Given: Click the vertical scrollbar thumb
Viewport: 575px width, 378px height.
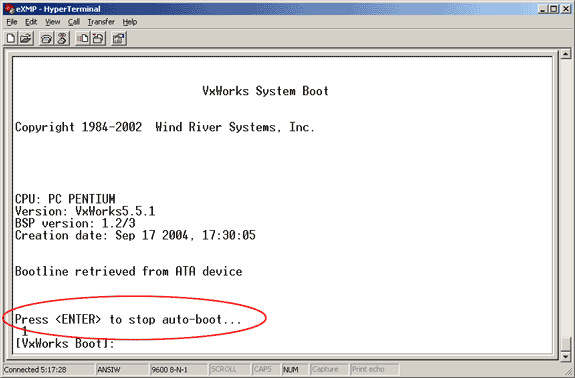Looking at the screenshot, I should [x=565, y=344].
